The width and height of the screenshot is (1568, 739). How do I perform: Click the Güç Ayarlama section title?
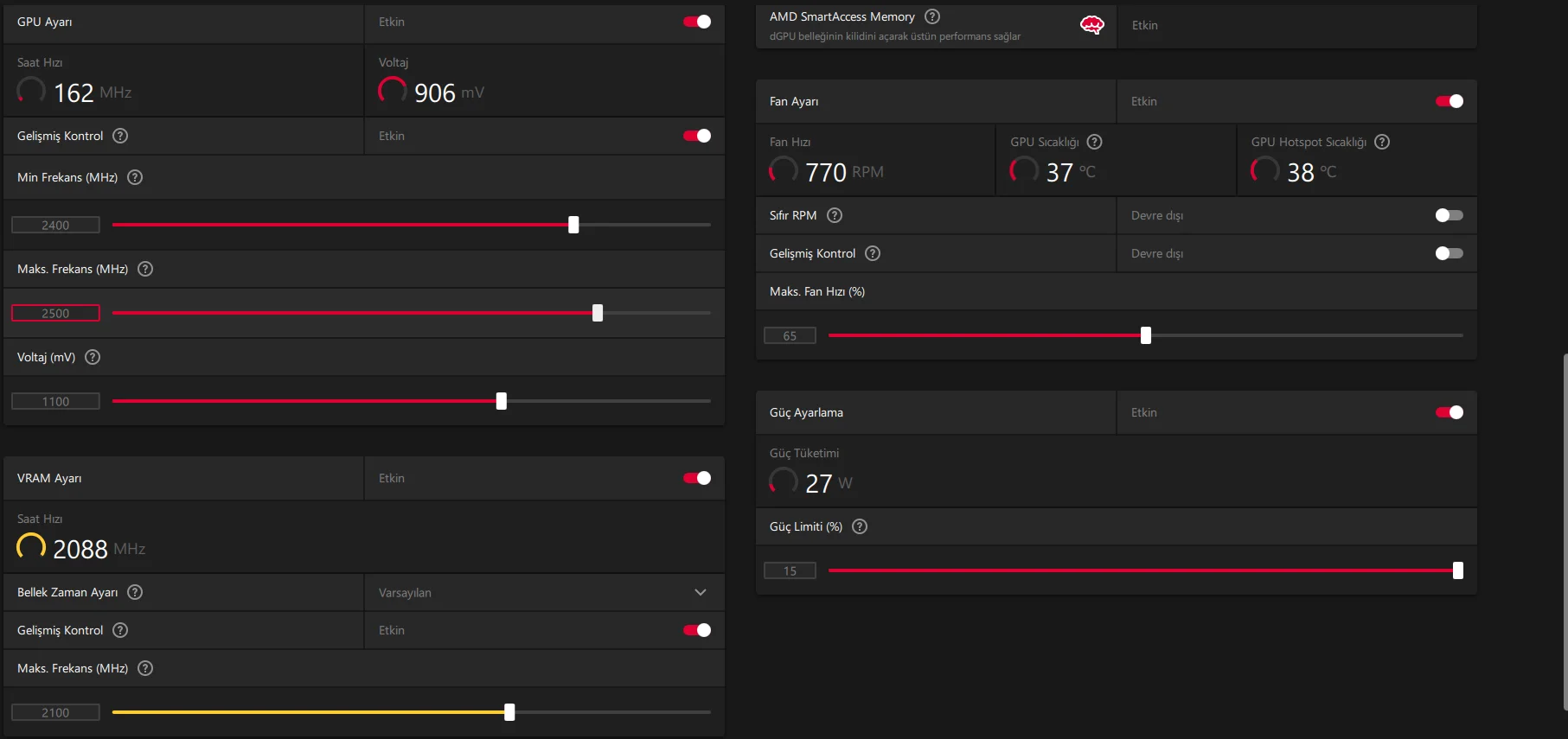(806, 412)
